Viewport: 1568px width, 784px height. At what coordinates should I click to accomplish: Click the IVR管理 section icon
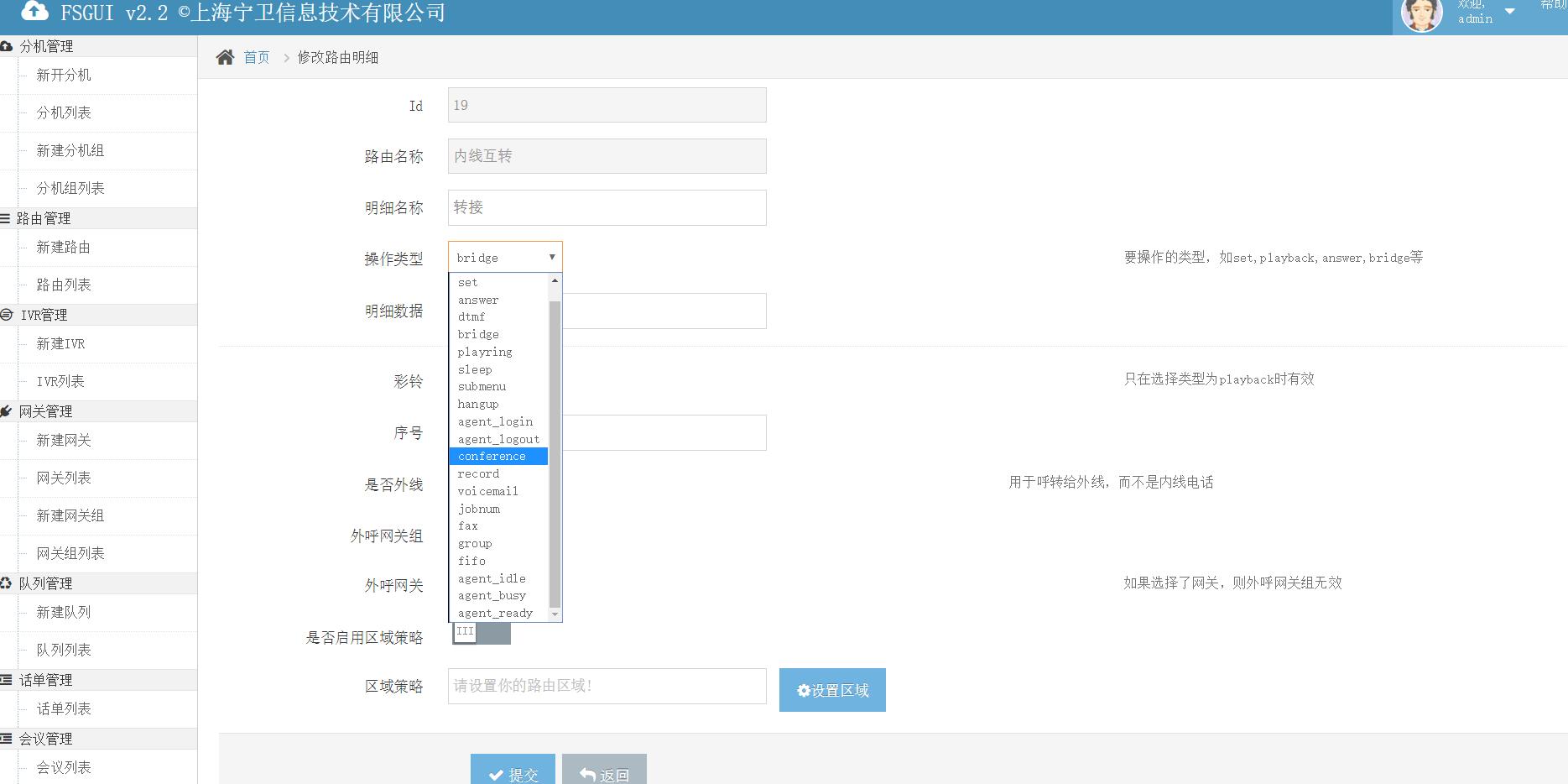tap(7, 315)
